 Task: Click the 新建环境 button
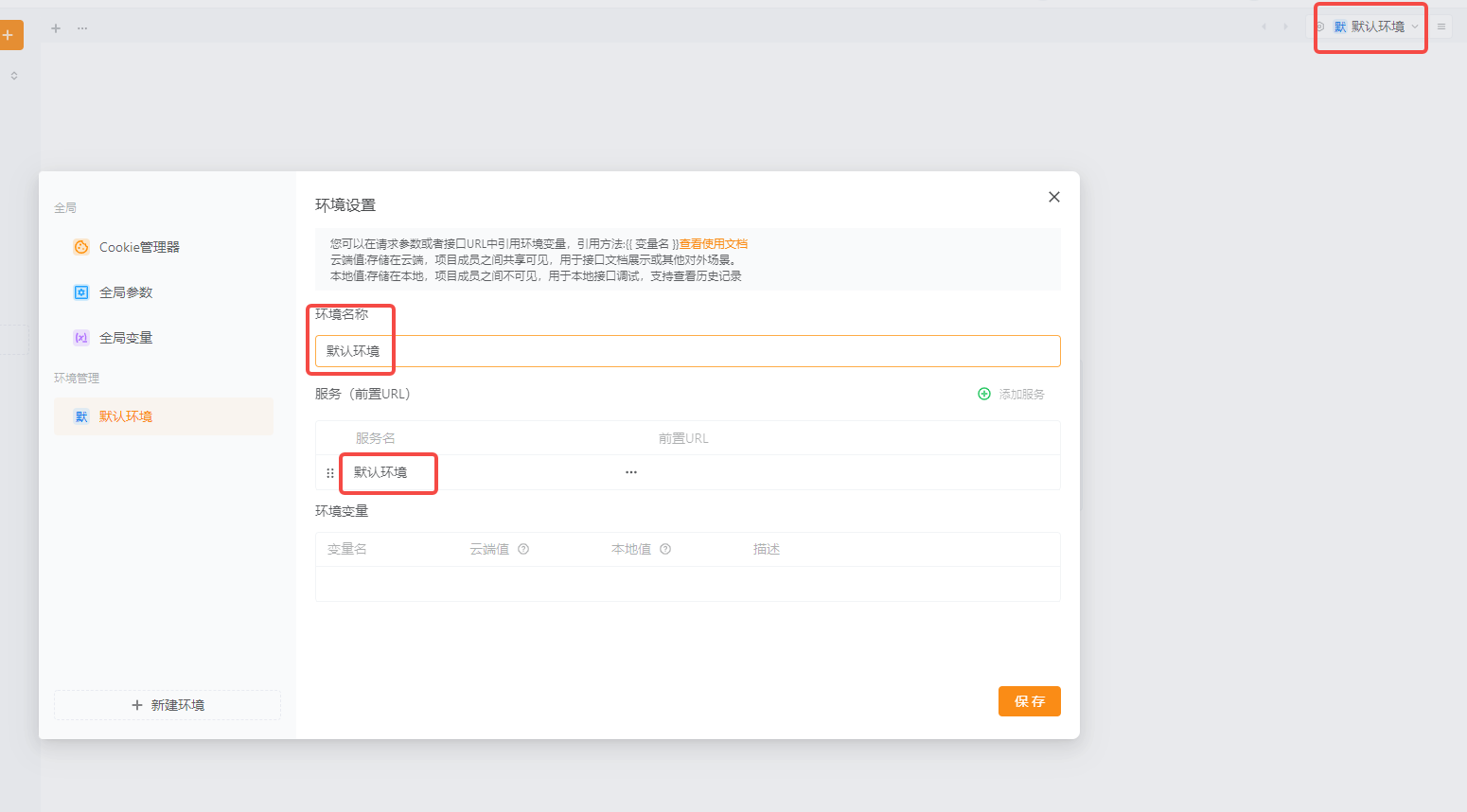click(x=168, y=705)
